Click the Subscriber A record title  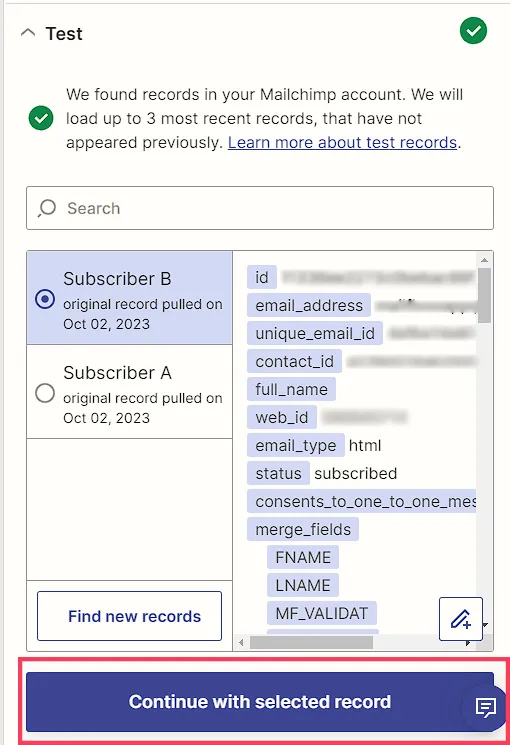[x=117, y=373]
